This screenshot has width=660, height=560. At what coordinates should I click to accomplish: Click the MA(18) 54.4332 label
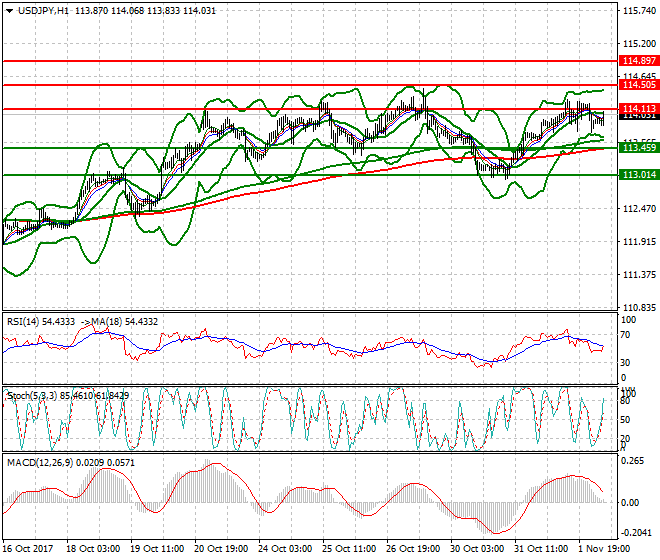pos(124,322)
